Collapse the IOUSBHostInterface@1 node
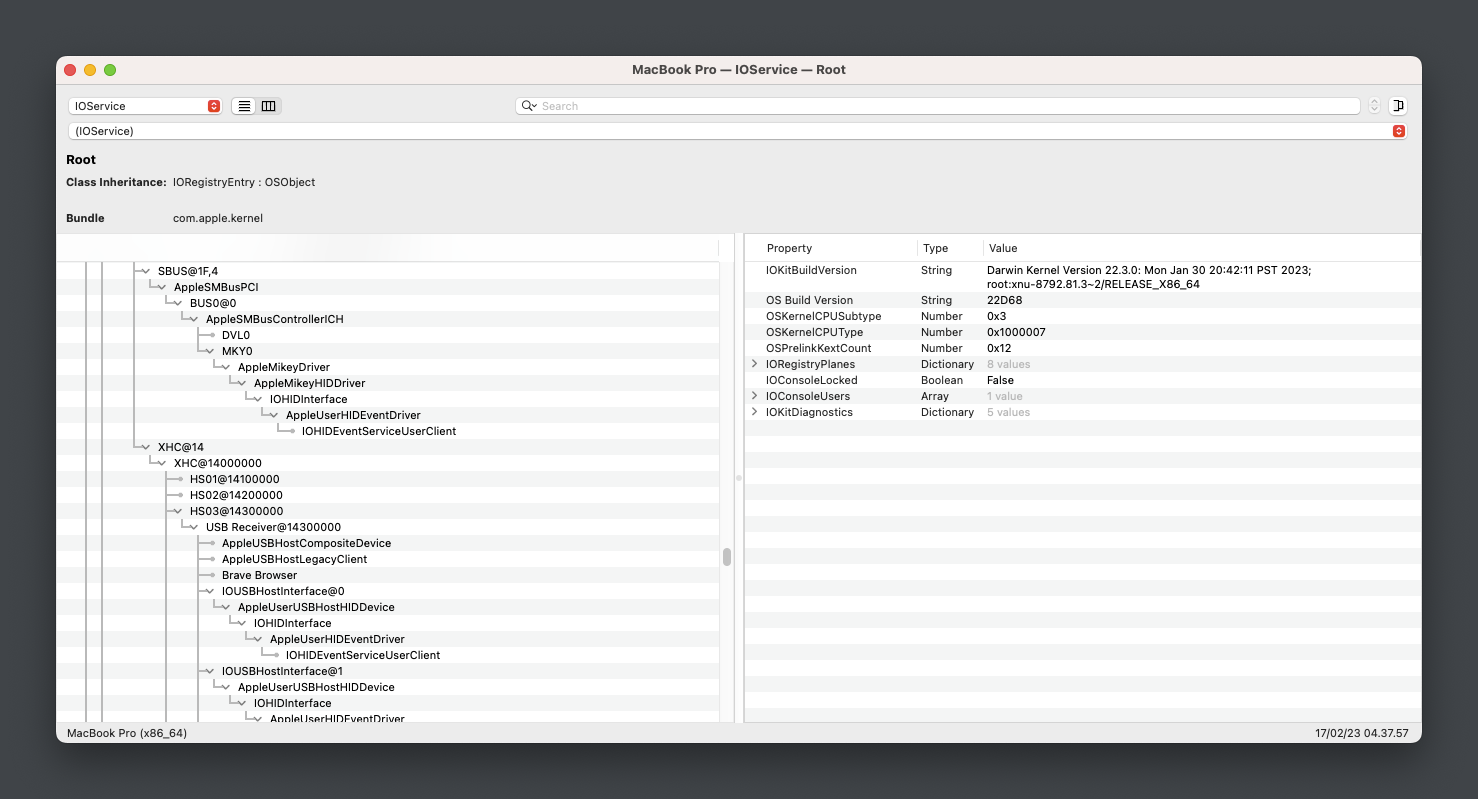The height and width of the screenshot is (799, 1478). (x=210, y=671)
